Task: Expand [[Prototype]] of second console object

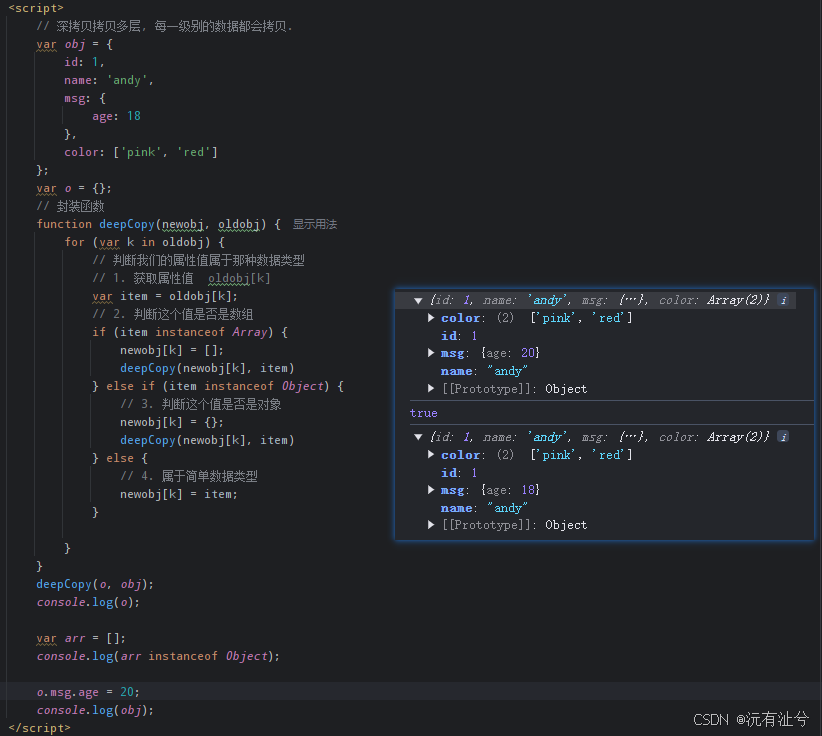Action: point(431,525)
